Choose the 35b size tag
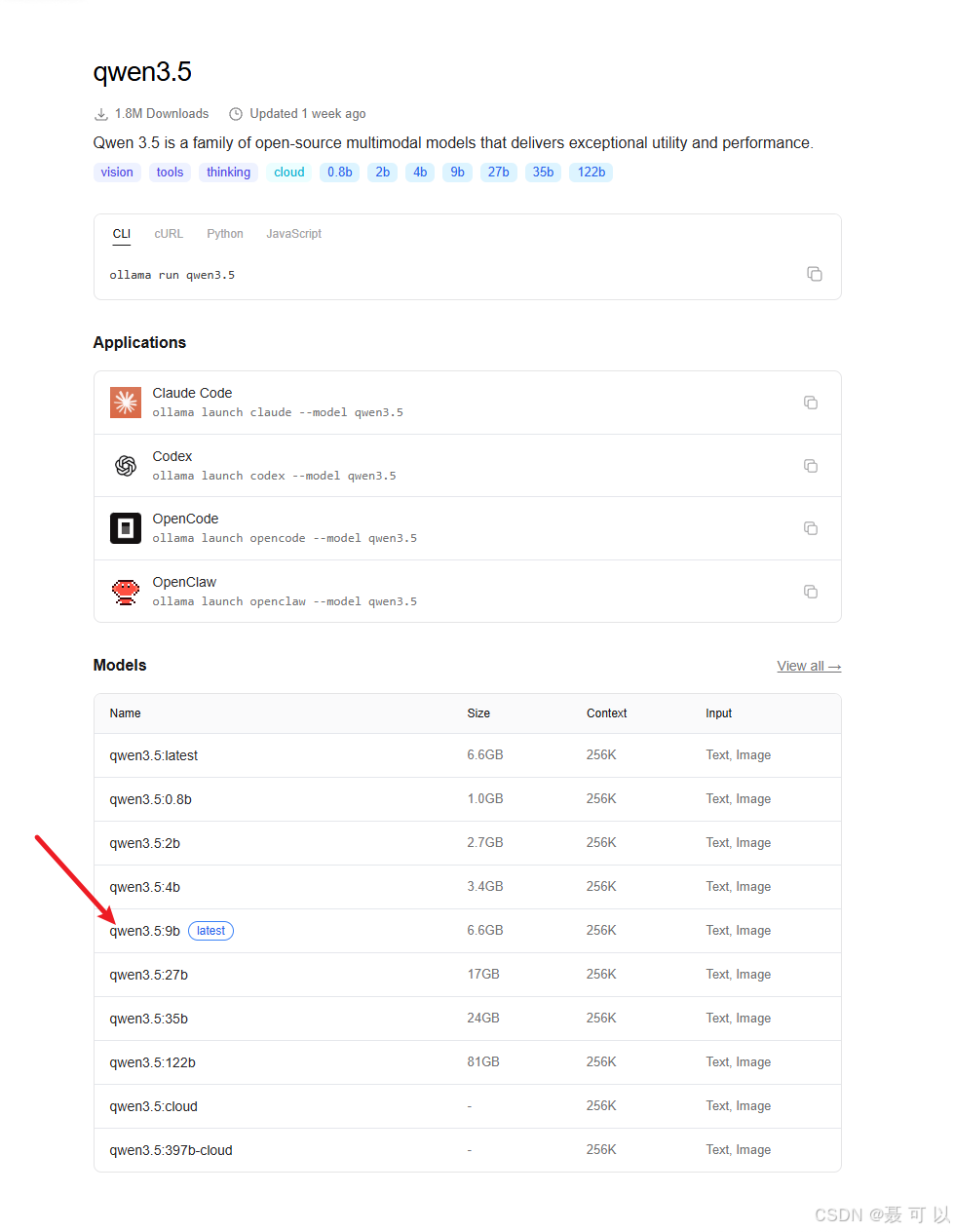Image resolution: width=954 pixels, height=1232 pixels. coord(544,173)
